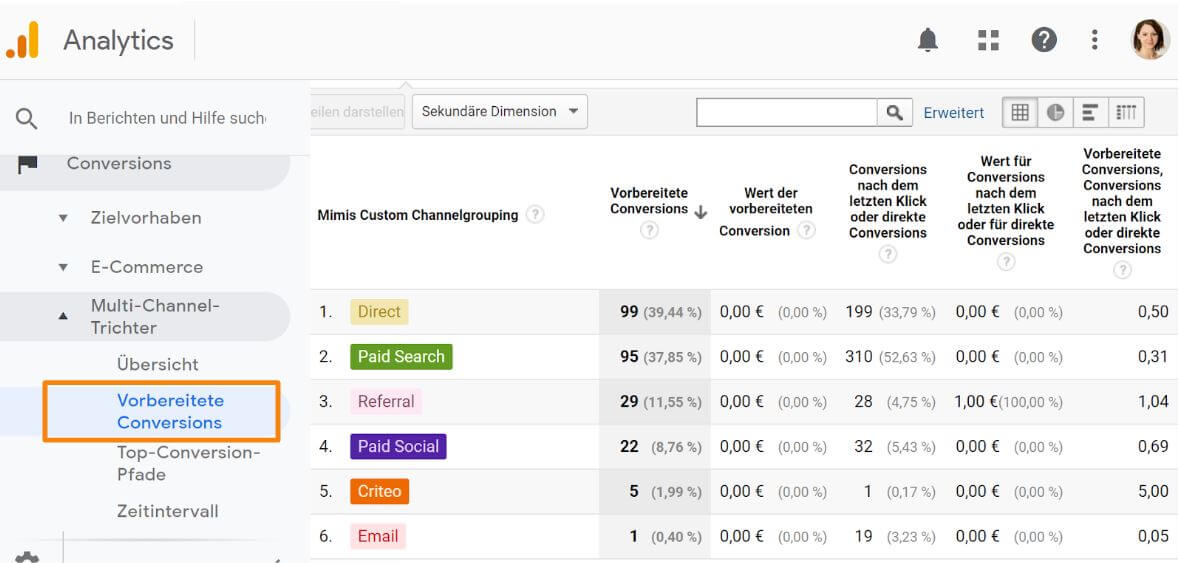Open the three-dot more options menu
The height and width of the screenshot is (563, 1178).
point(1095,40)
